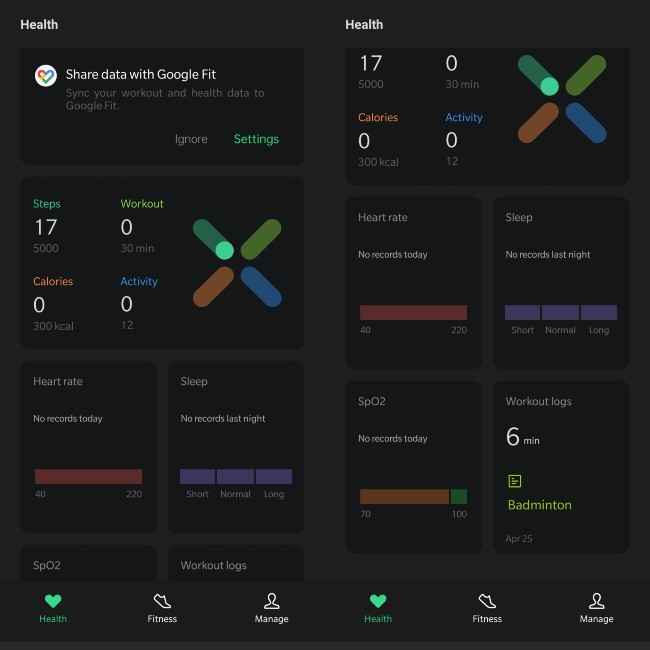Tap Long sleep segment in right screen
Screen dimensions: 650x650
599,312
